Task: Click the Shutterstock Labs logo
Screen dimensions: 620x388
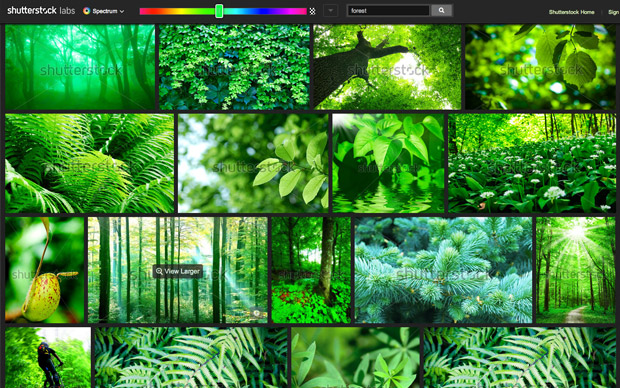Action: [x=41, y=11]
